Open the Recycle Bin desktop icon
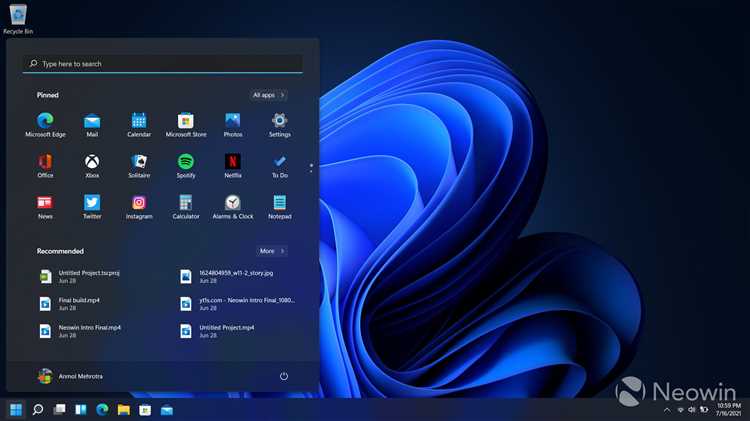This screenshot has height=421, width=750. [18, 19]
